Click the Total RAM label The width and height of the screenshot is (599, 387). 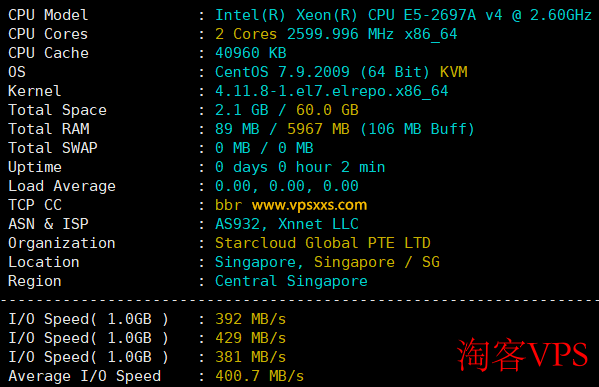click(49, 129)
